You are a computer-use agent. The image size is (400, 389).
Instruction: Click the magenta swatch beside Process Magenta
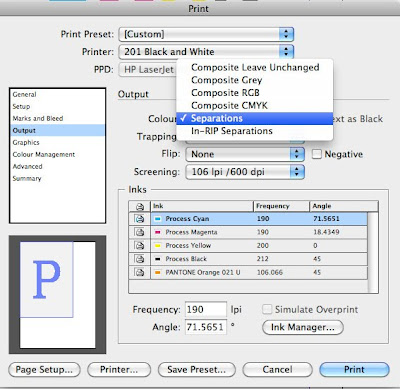coord(158,232)
